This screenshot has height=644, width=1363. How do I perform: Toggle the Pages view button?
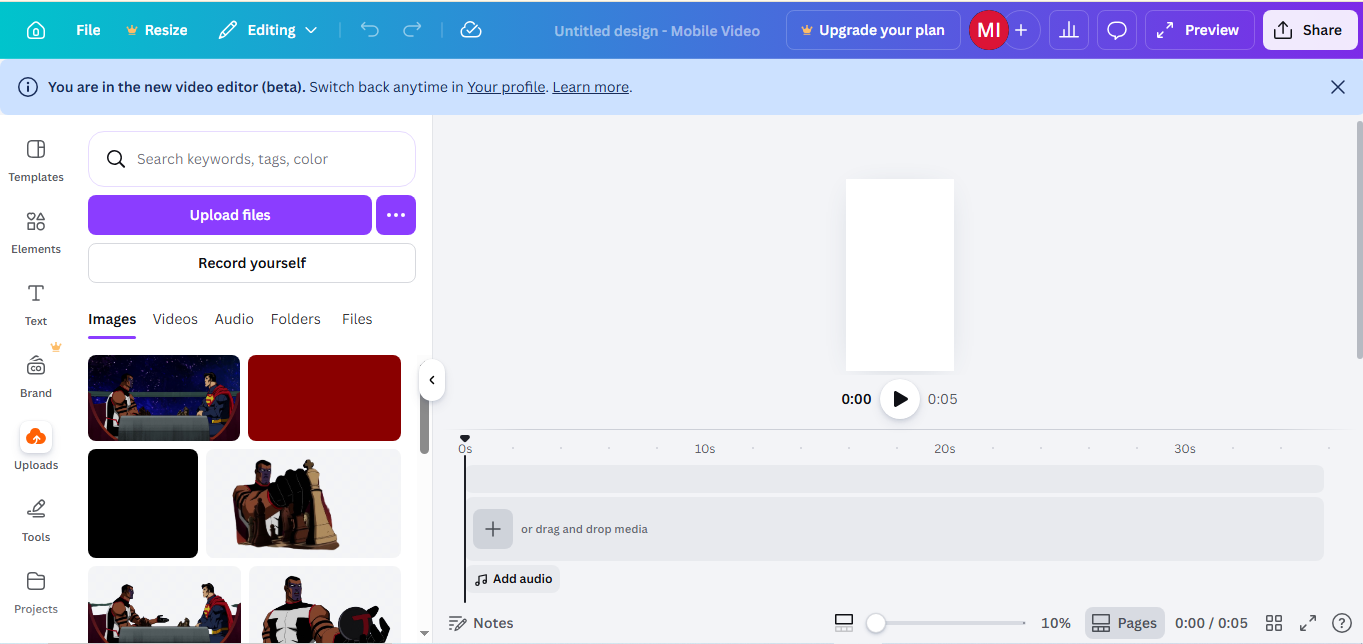1125,623
